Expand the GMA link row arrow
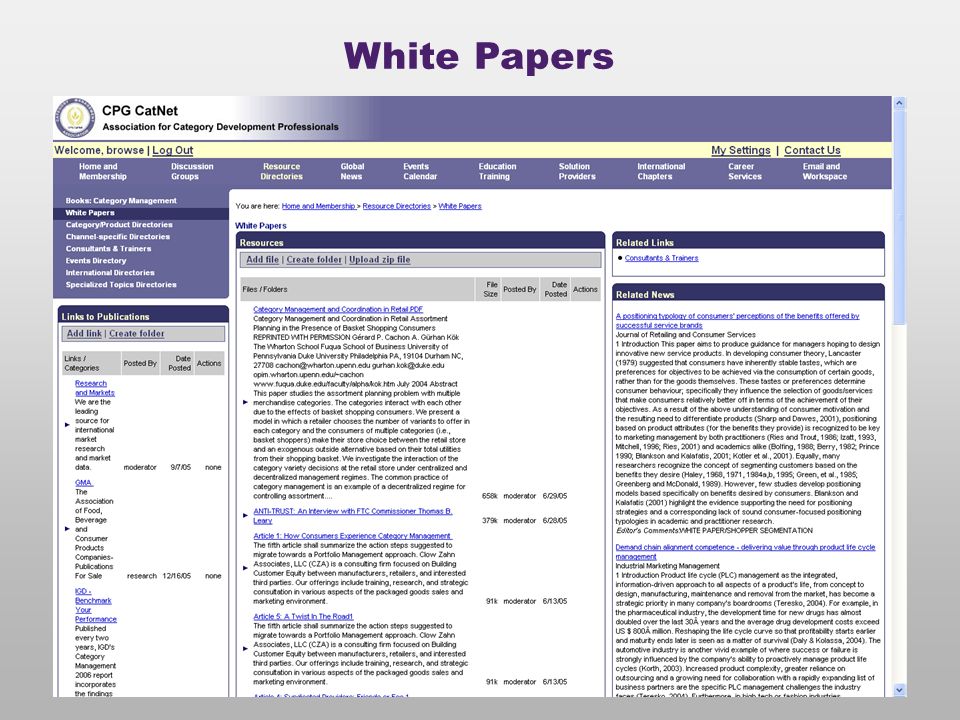Viewport: 960px width, 720px height. point(67,528)
